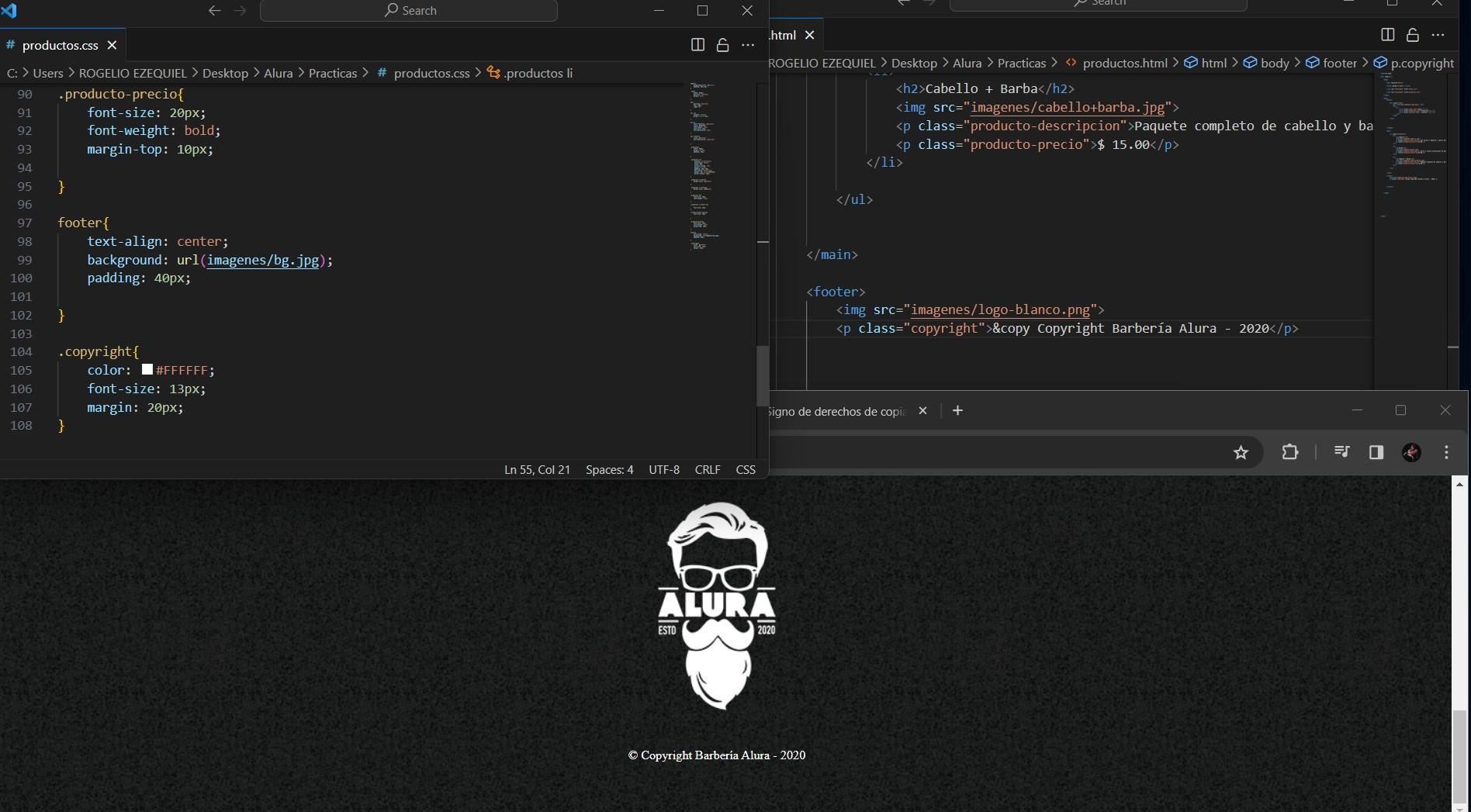Click line number 104 in the CSS gutter
The image size is (1471, 812).
pos(21,351)
